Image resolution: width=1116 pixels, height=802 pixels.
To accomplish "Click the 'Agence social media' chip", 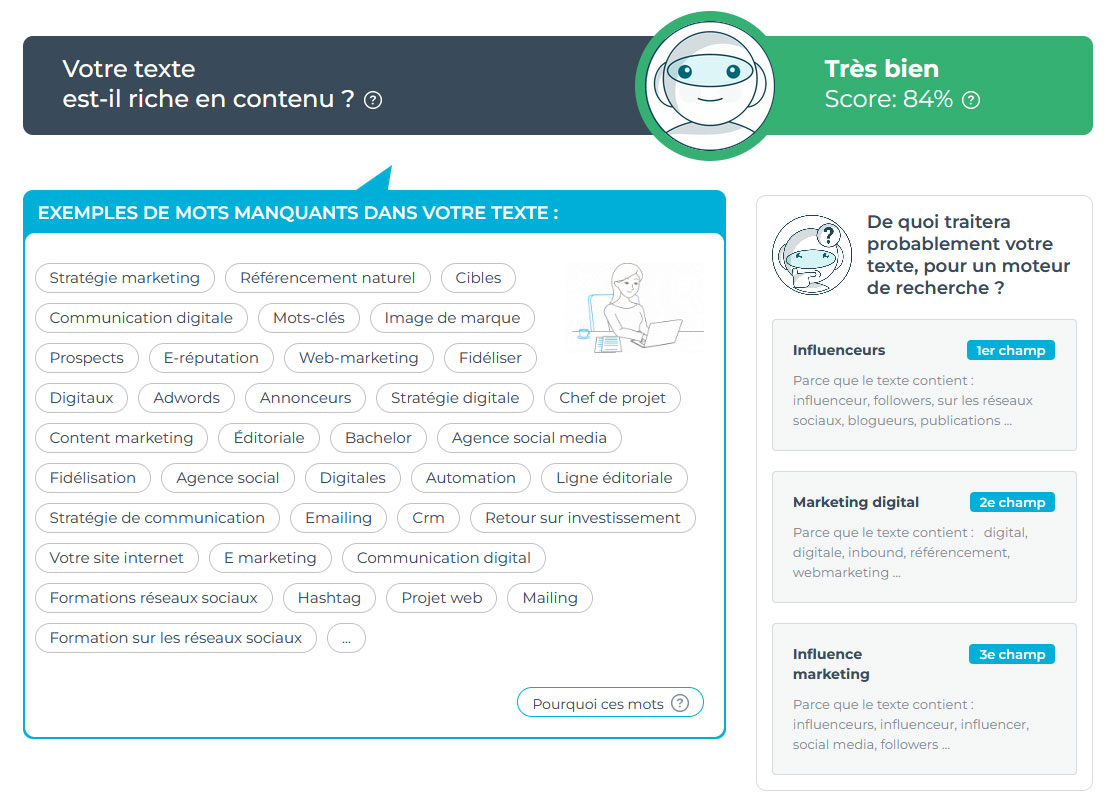I will click(530, 438).
